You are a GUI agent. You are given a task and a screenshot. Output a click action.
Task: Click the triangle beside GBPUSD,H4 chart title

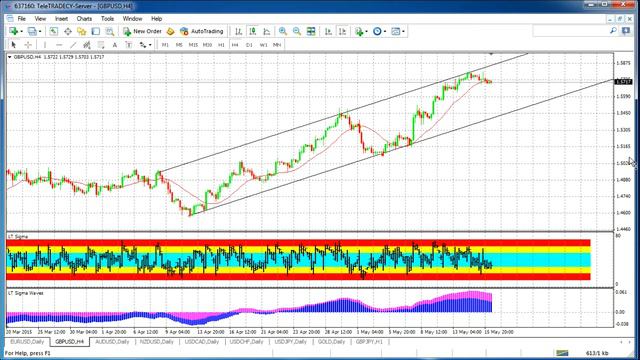click(x=10, y=57)
